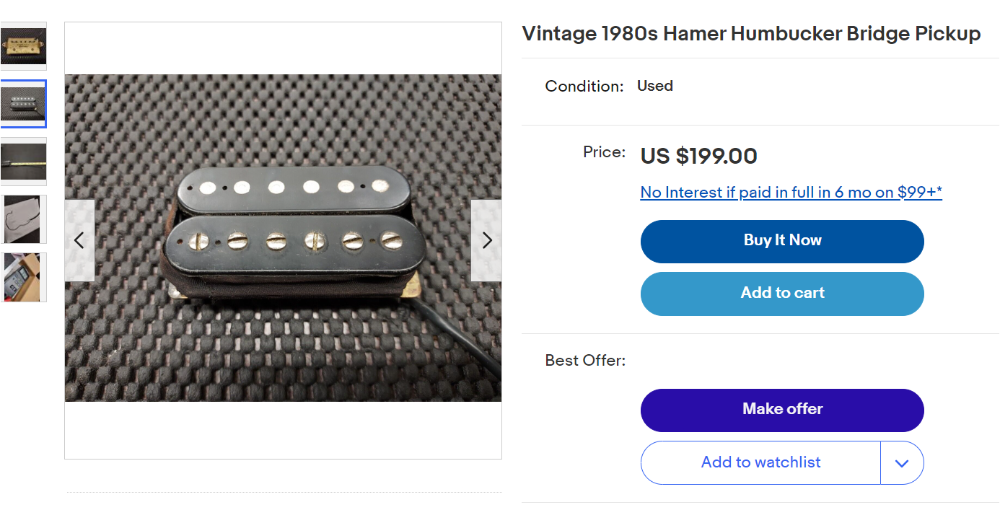This screenshot has height=510, width=1000.
Task: Click the main humbucker pickup photo
Action: click(x=283, y=238)
